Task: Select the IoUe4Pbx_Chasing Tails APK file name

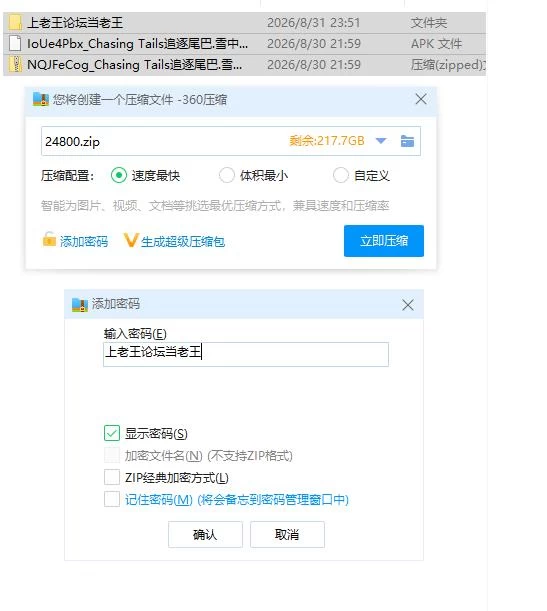Action: click(x=137, y=44)
